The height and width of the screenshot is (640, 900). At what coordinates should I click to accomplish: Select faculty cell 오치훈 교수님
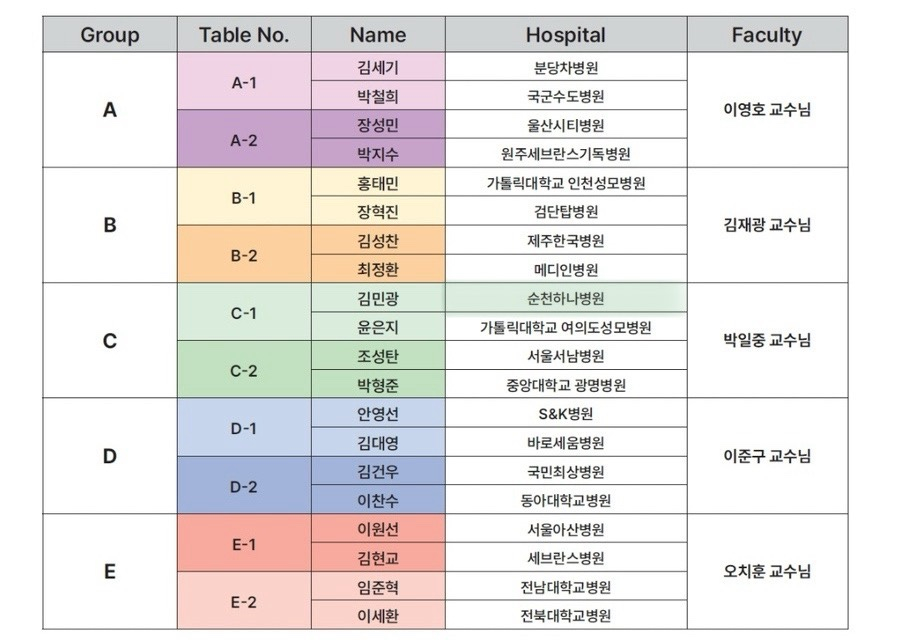click(x=766, y=572)
